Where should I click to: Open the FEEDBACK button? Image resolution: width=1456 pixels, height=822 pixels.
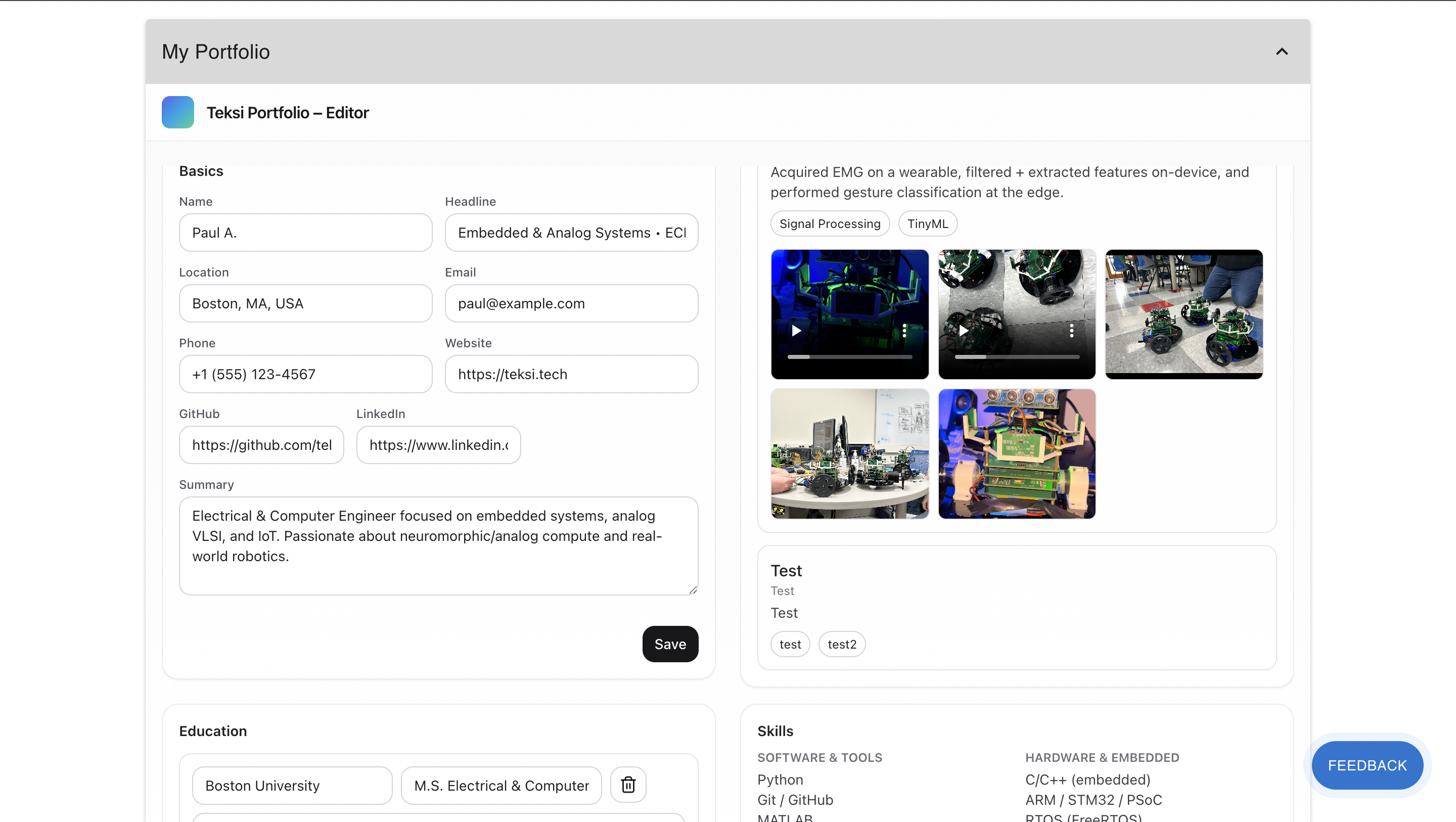click(1367, 765)
